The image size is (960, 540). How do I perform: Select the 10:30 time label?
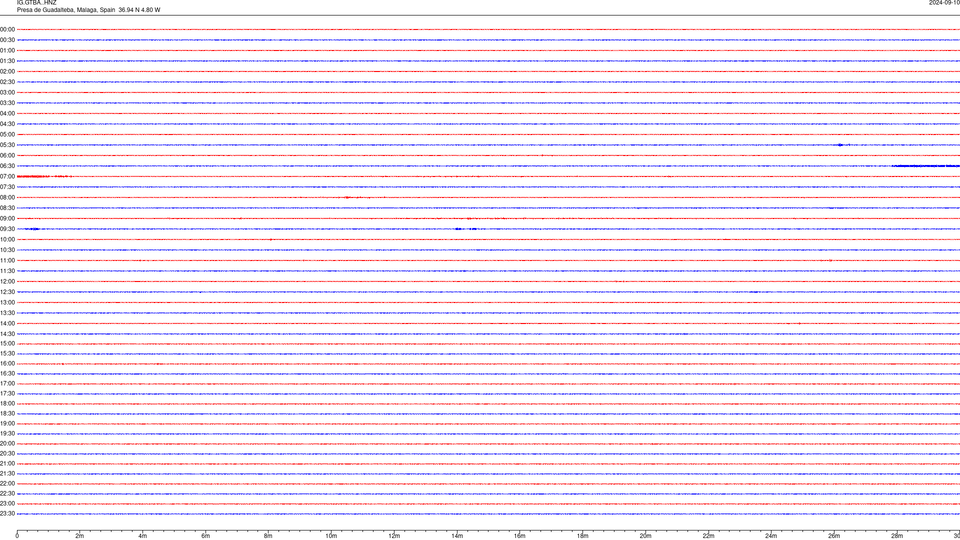[7, 250]
